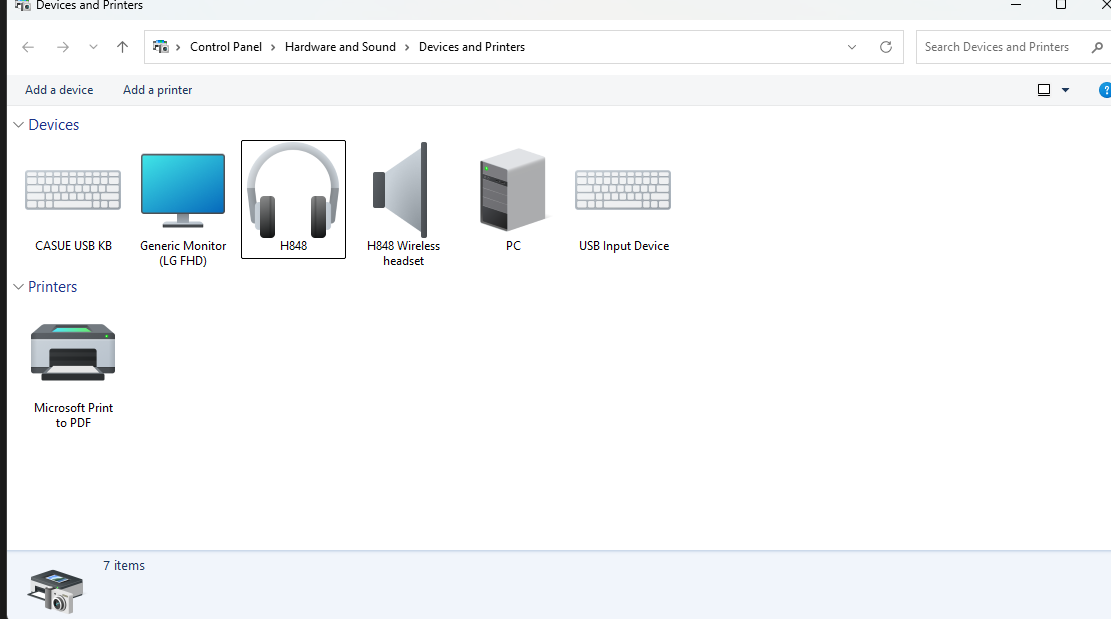This screenshot has height=619, width=1111.
Task: Collapse the Devices group
Action: tap(18, 125)
